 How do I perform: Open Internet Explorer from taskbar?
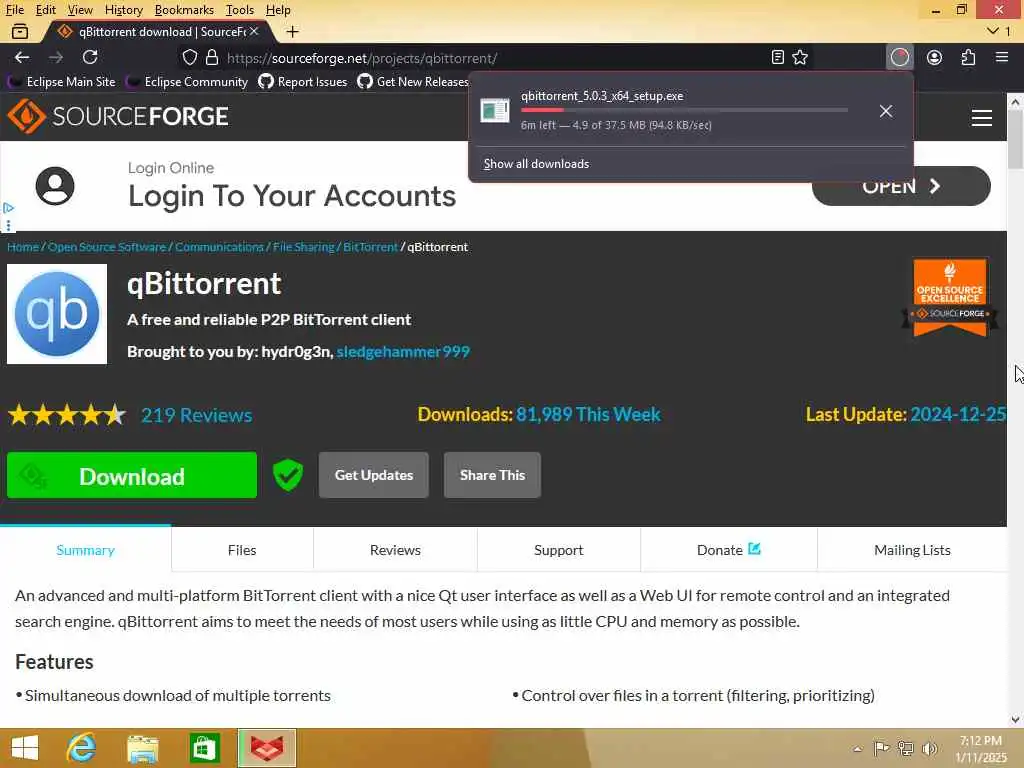81,748
